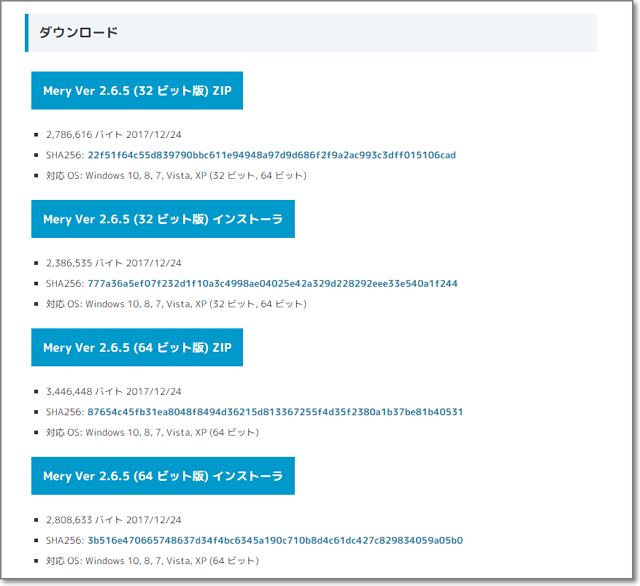640x586 pixels.
Task: Click the 2,808,633 バイト file size text
Action: click(x=84, y=520)
